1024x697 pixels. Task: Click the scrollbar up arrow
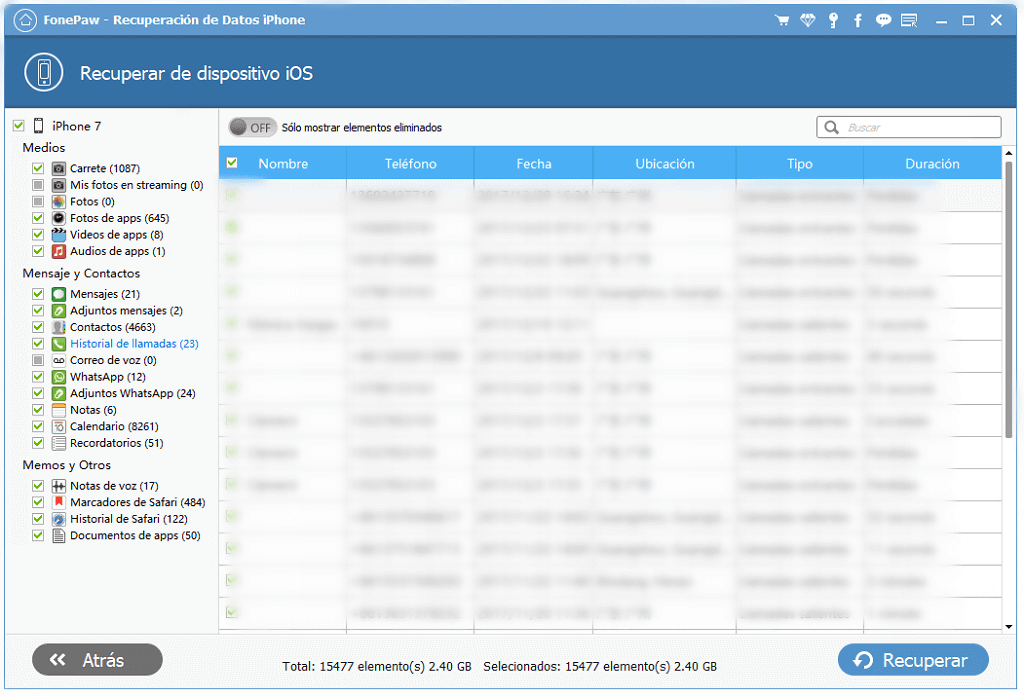pyautogui.click(x=1009, y=153)
